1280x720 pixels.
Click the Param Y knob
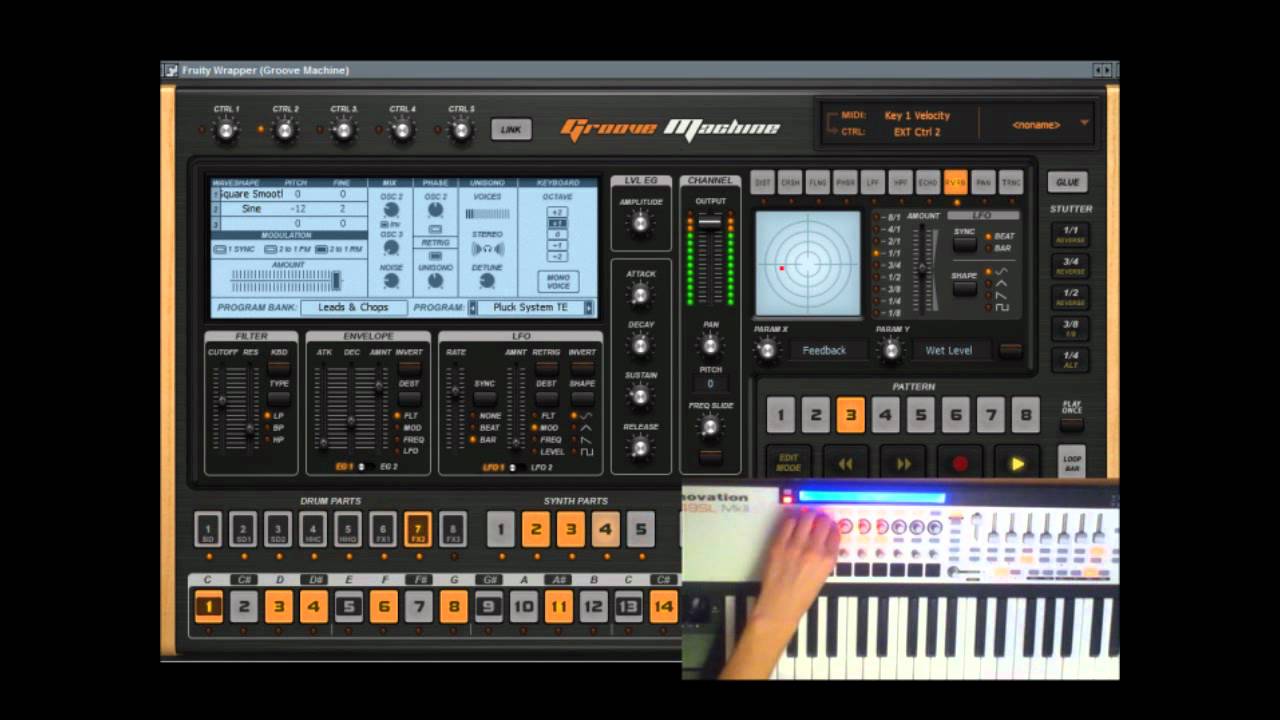[890, 350]
